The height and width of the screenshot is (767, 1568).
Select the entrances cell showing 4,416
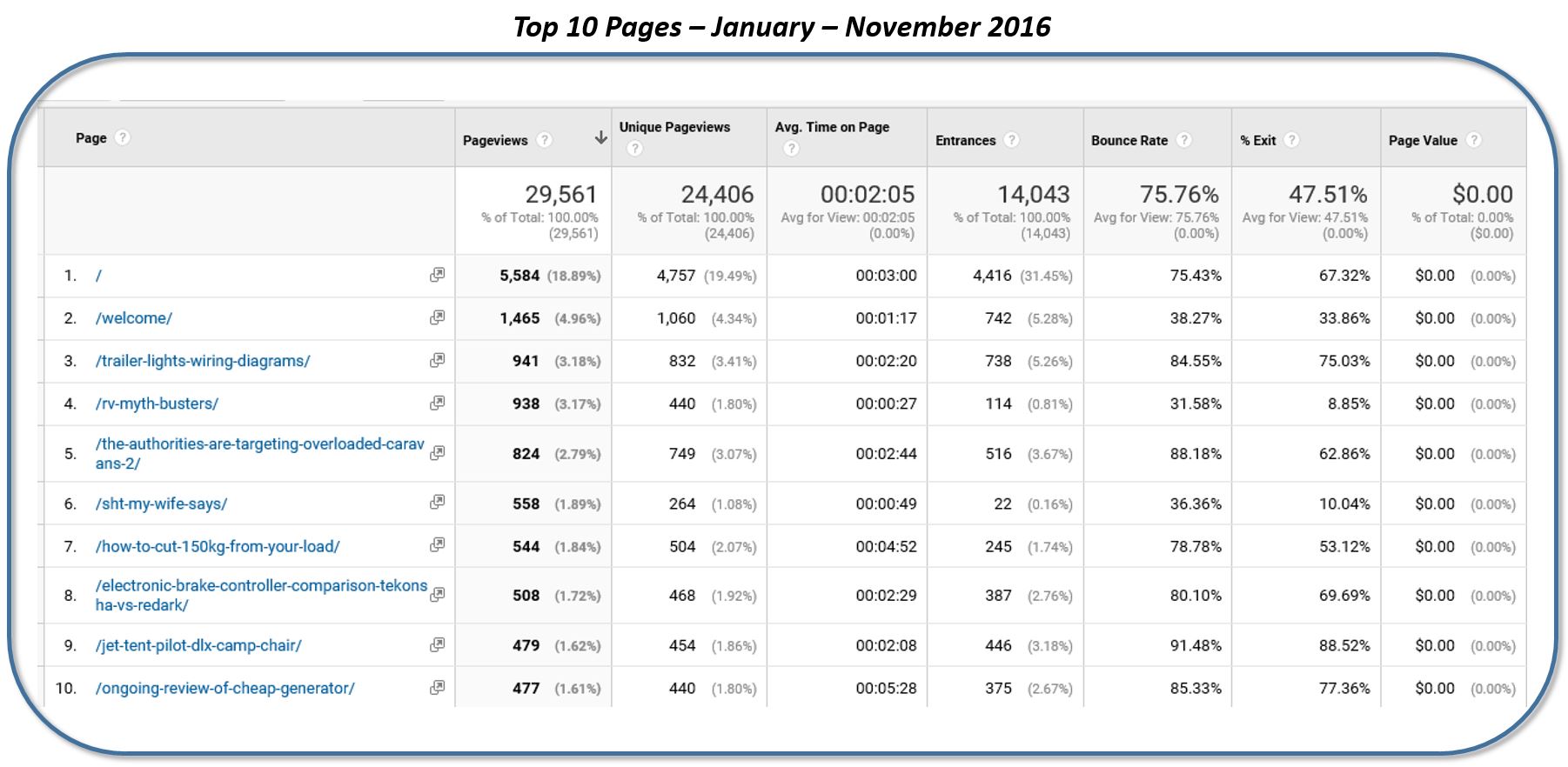(992, 276)
